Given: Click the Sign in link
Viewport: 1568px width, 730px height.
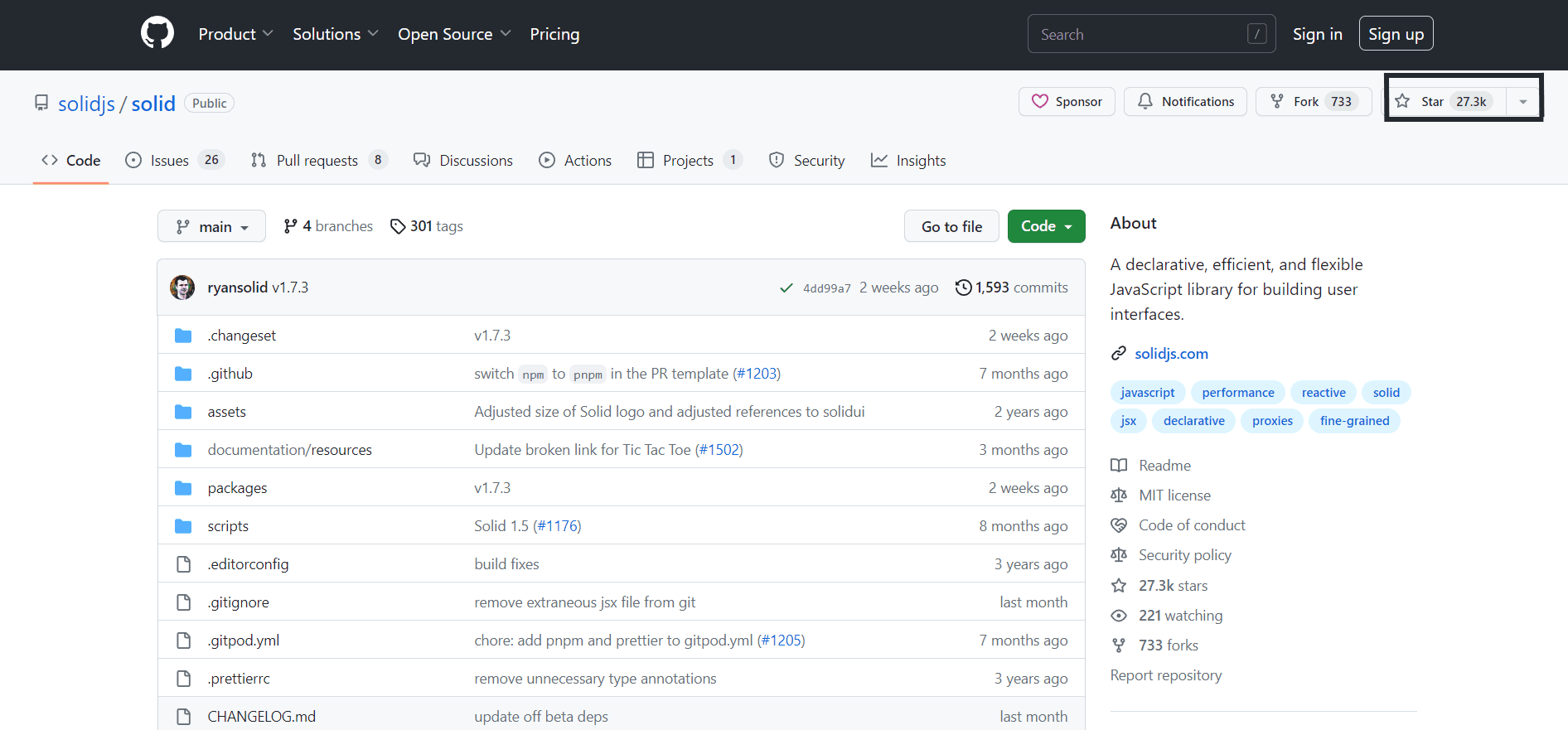Looking at the screenshot, I should click(x=1317, y=34).
